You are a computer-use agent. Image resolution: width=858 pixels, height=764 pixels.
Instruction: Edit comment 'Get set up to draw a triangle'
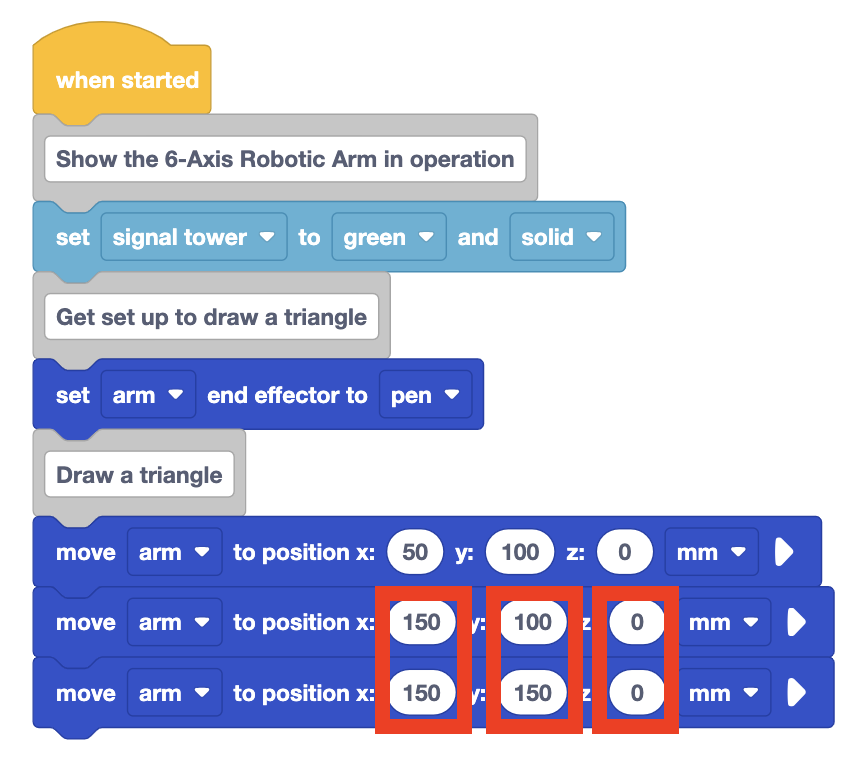click(x=211, y=317)
